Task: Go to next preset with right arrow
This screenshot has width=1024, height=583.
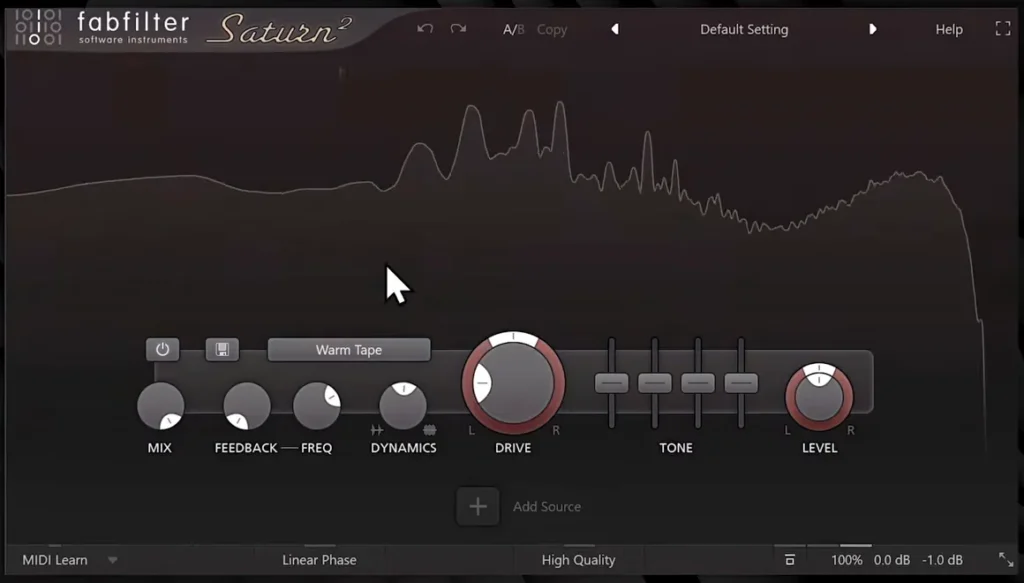Action: pos(872,29)
